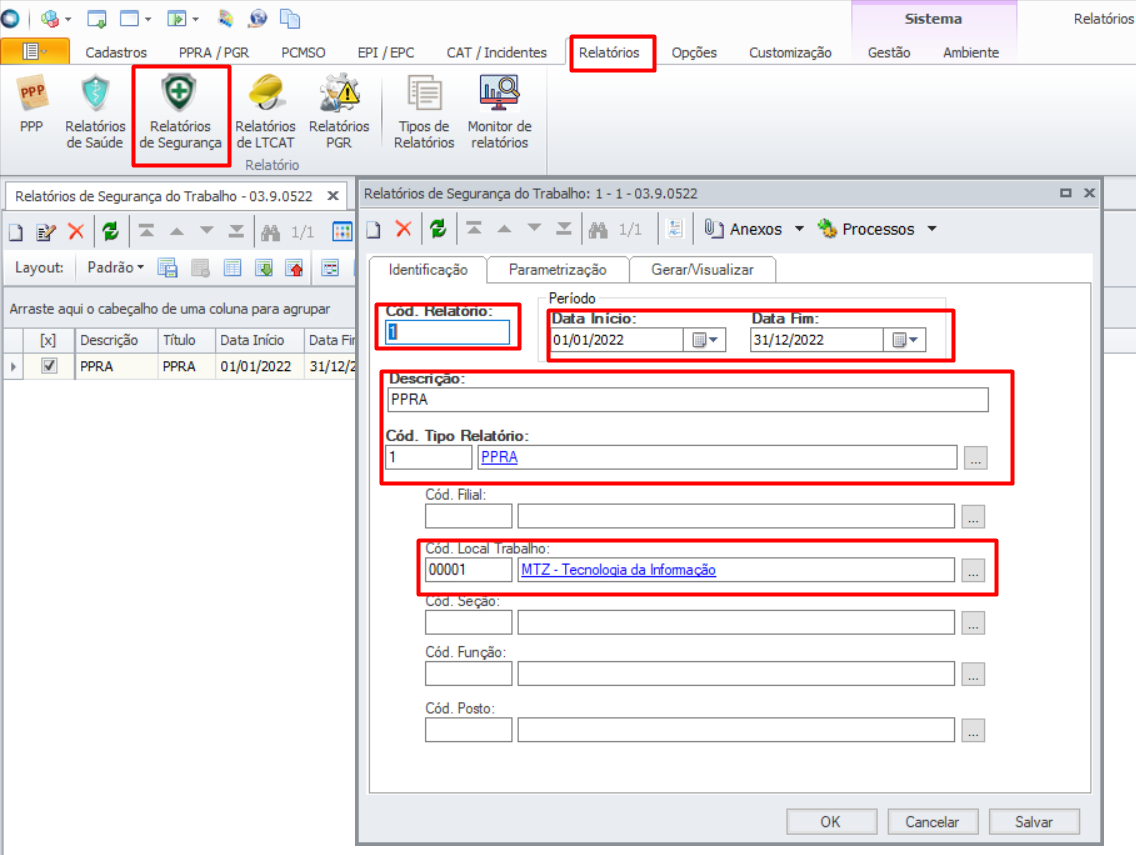
Task: Open Relatórios de Saúde
Action: [x=95, y=112]
